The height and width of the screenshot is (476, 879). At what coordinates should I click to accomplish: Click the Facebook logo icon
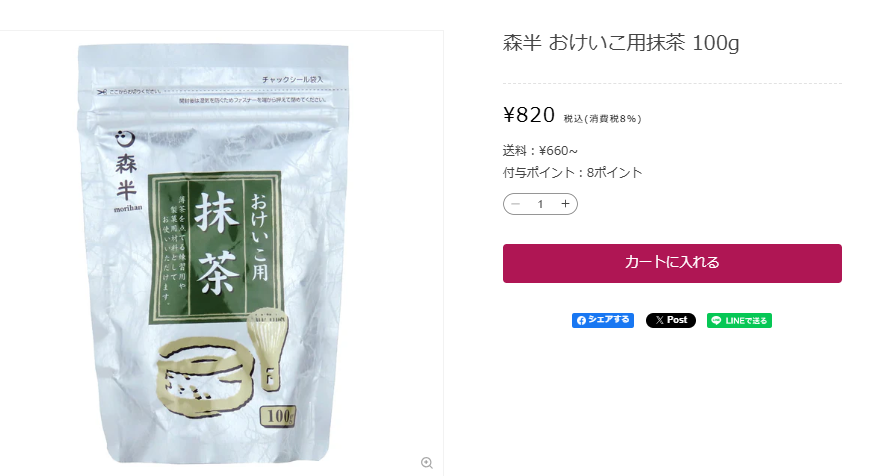[581, 320]
